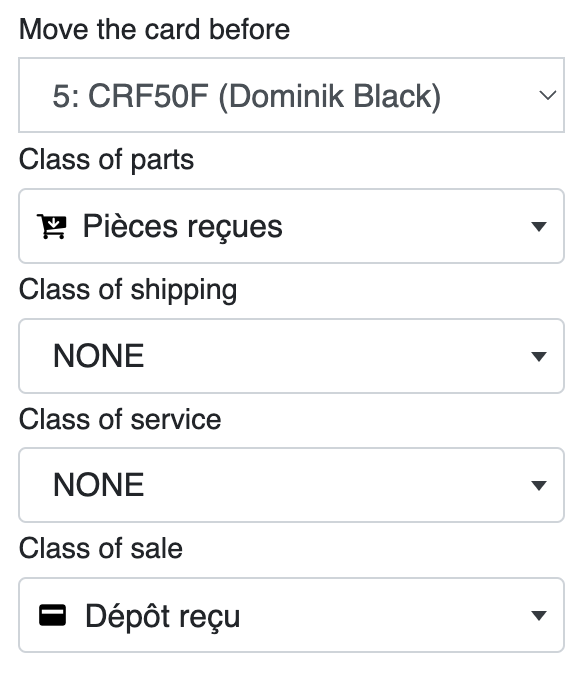Click the Class of service label
This screenshot has height=676, width=586.
[x=120, y=419]
